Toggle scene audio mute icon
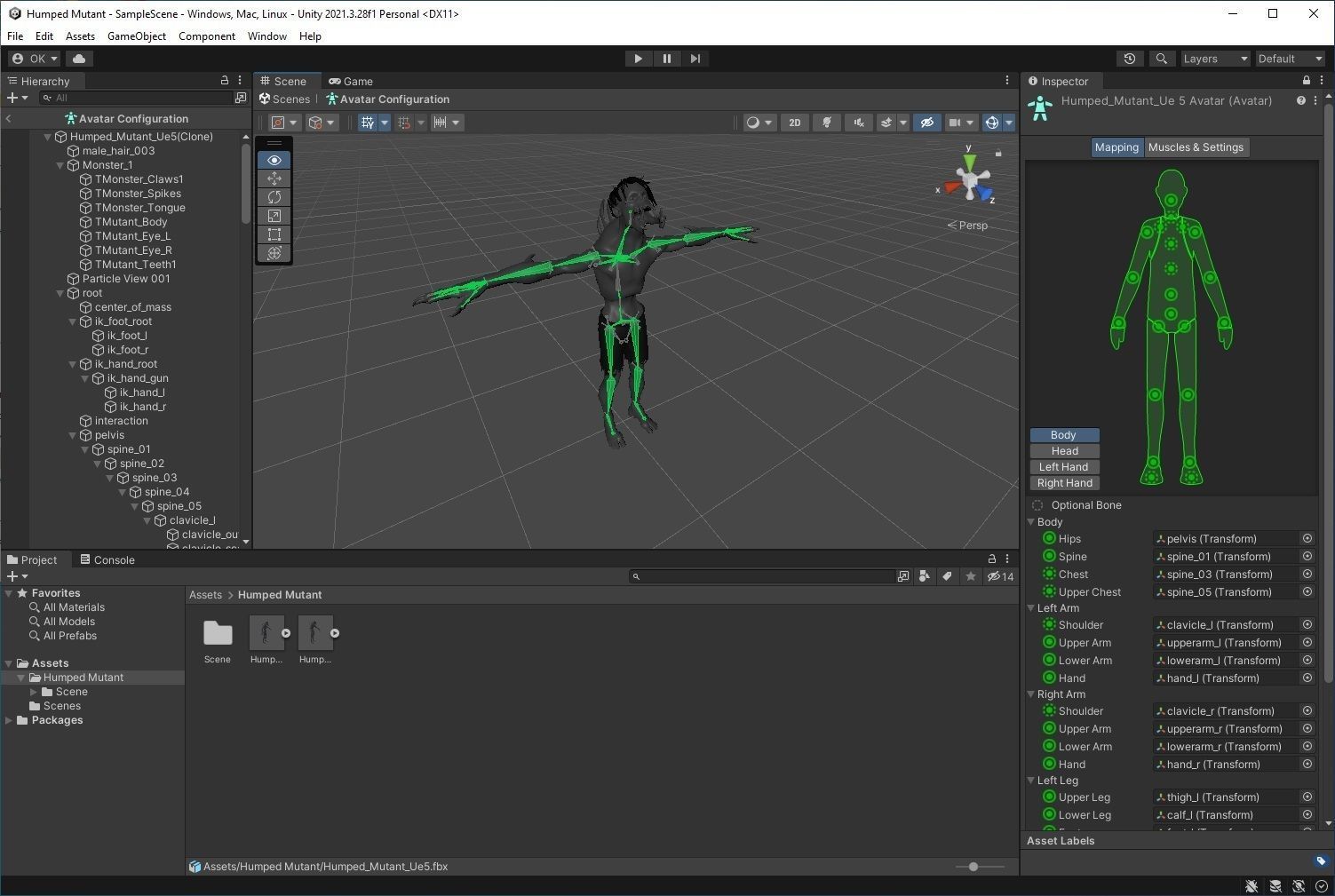 [858, 123]
